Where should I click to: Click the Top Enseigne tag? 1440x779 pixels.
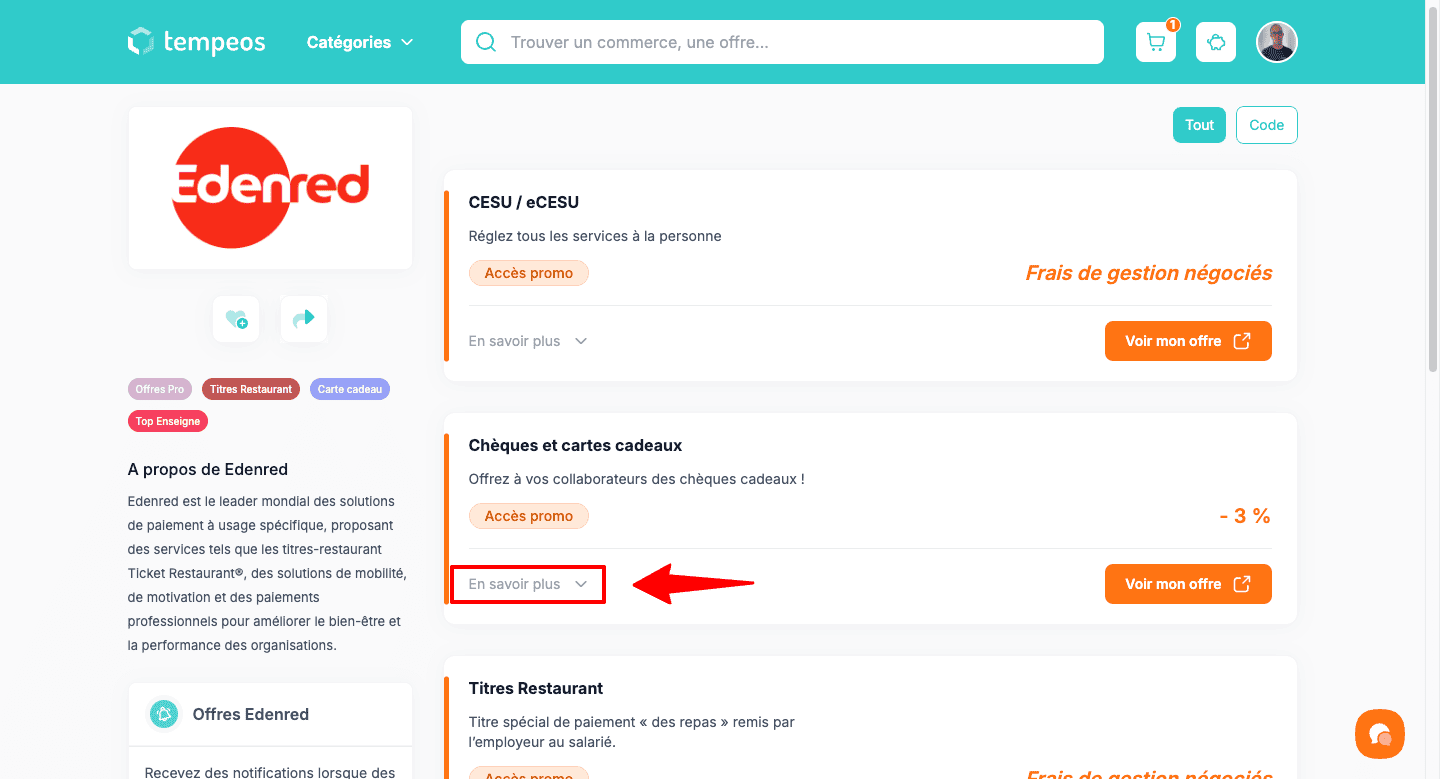pos(168,421)
